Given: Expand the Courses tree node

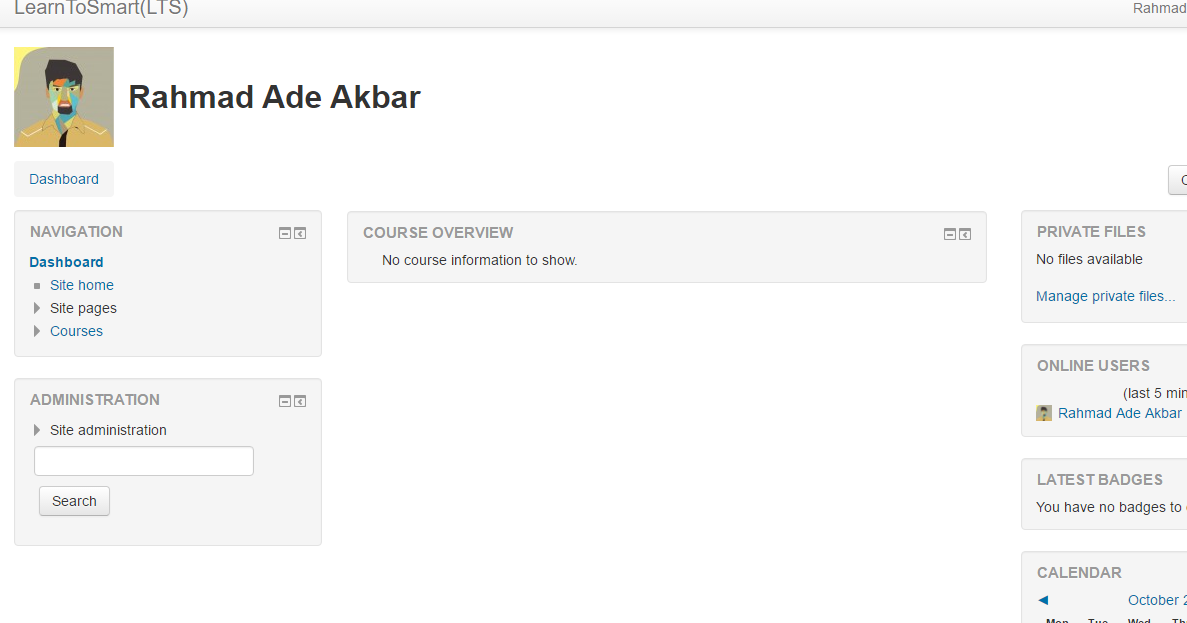Looking at the screenshot, I should coord(36,331).
